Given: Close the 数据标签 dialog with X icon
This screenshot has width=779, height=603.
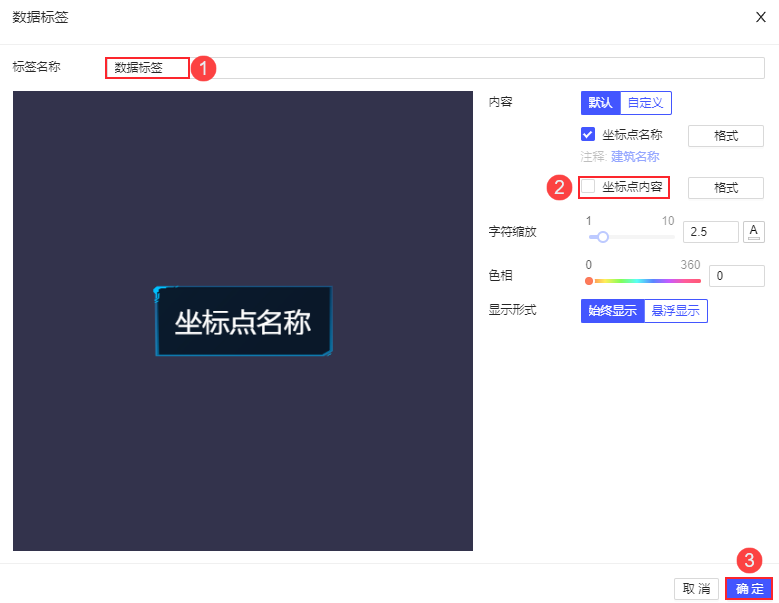Looking at the screenshot, I should 760,17.
